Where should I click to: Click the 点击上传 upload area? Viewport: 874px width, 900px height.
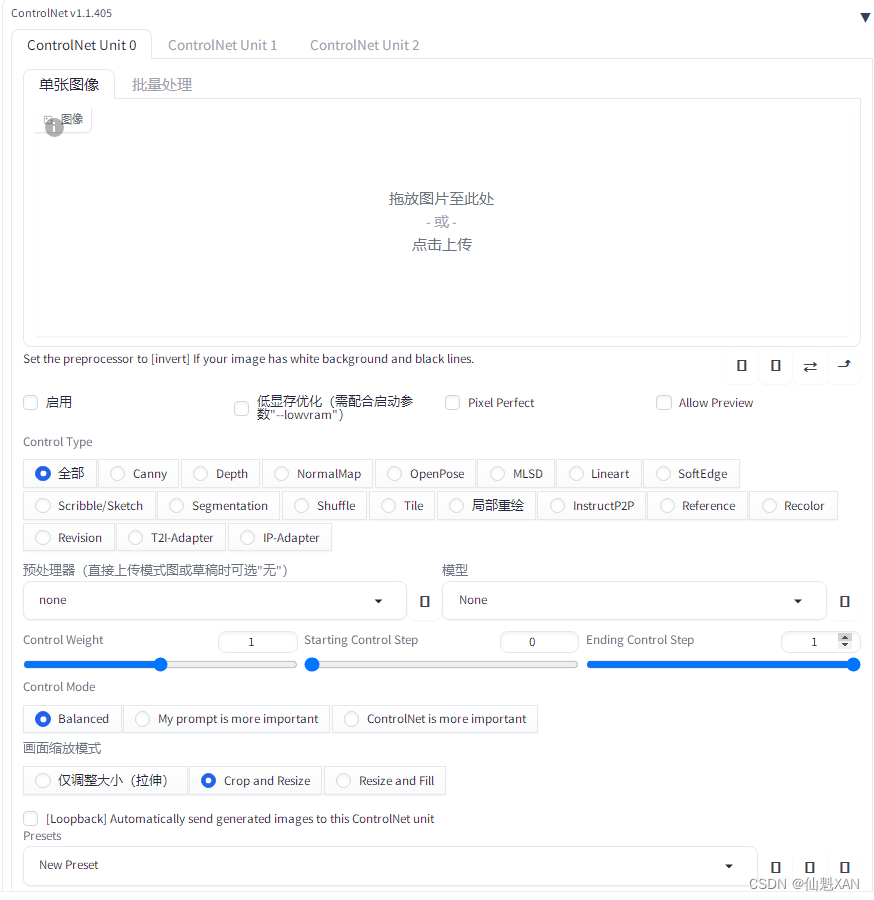tap(441, 243)
